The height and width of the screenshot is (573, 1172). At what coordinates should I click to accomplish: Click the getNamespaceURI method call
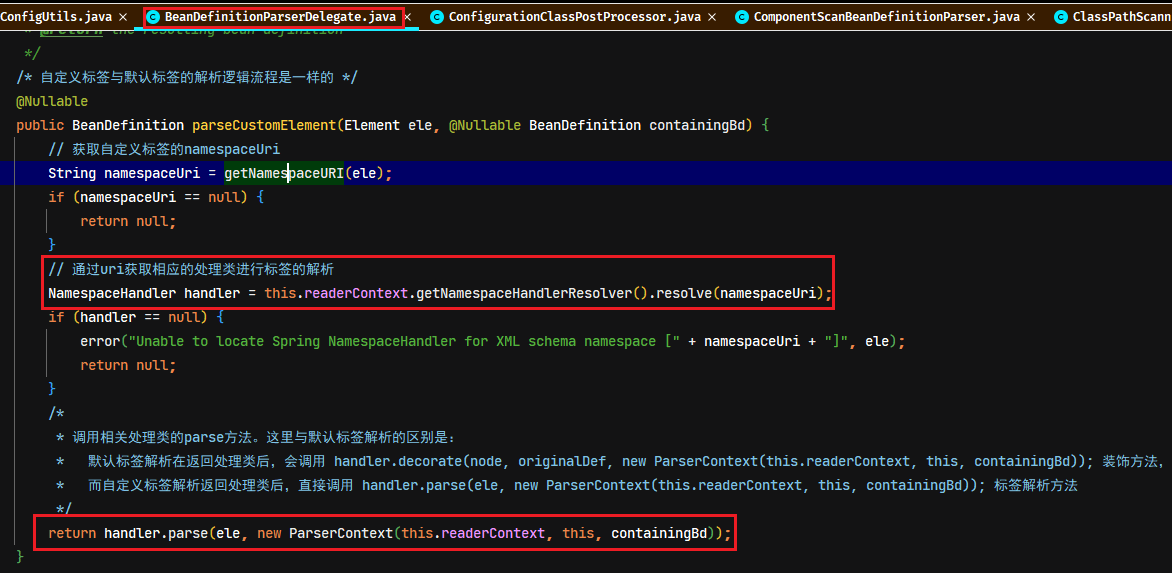[284, 173]
